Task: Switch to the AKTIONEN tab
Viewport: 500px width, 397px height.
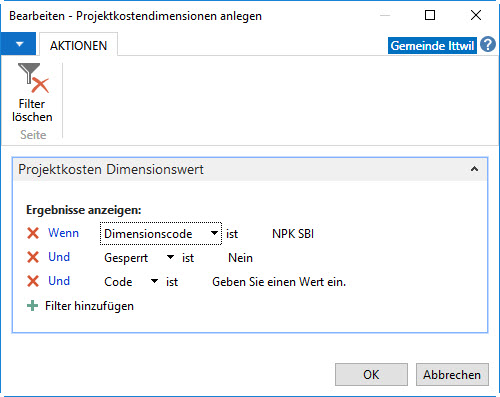Action: pyautogui.click(x=78, y=45)
